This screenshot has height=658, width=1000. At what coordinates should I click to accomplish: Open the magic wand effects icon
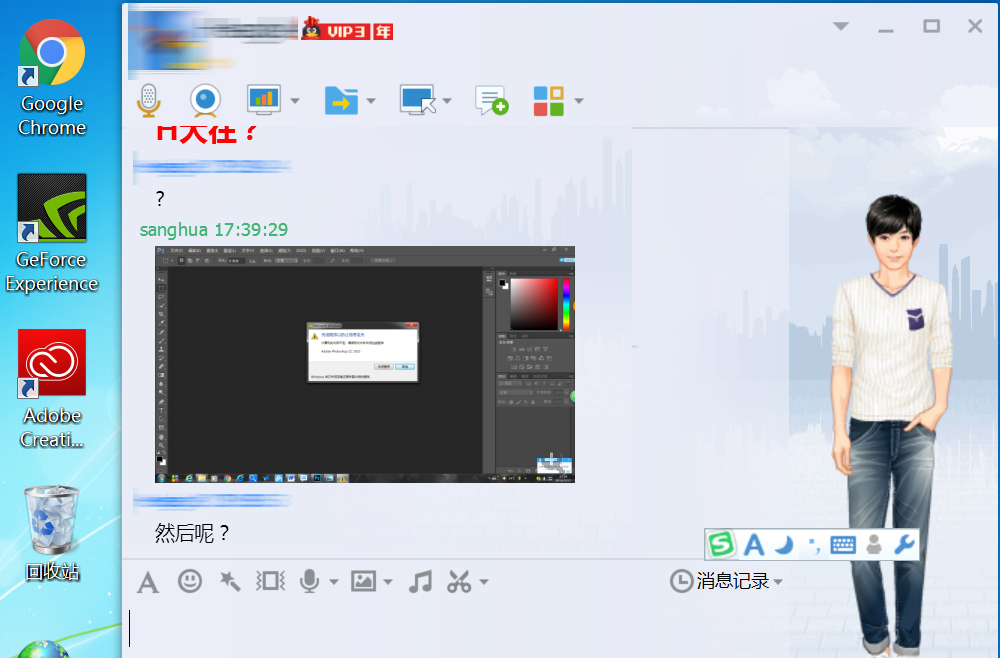point(228,581)
